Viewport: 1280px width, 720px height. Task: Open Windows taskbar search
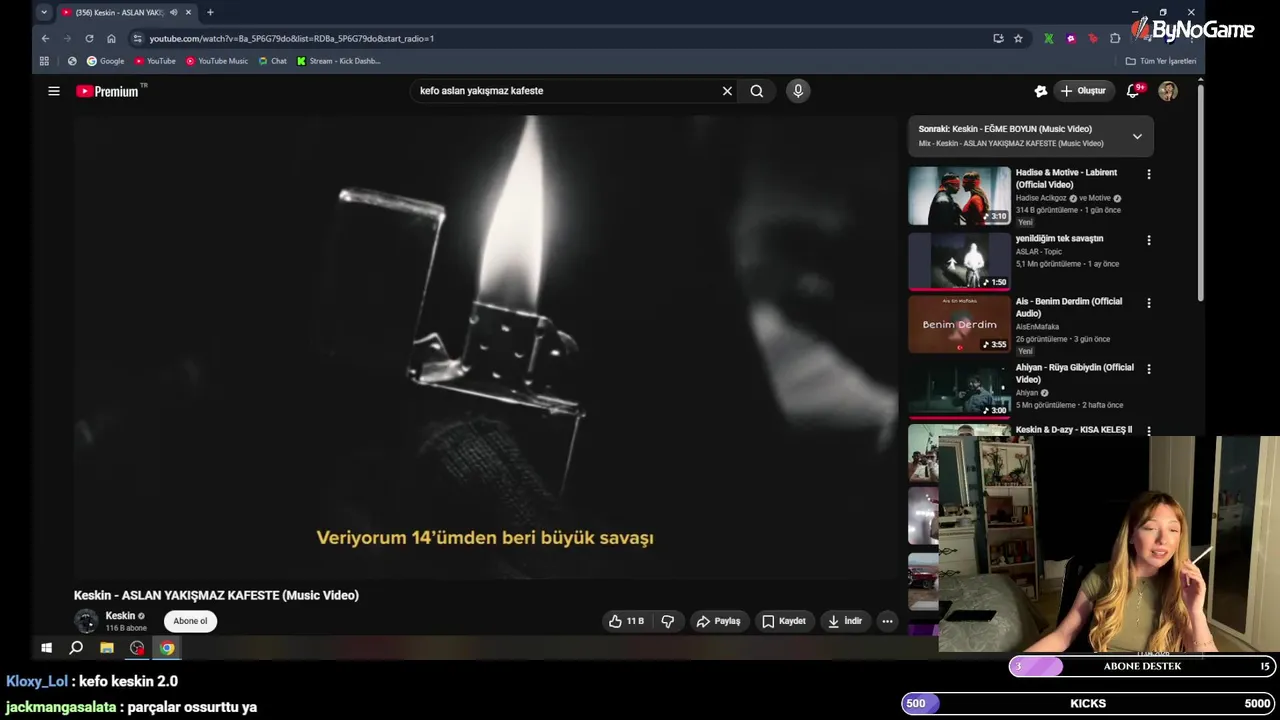pos(76,648)
